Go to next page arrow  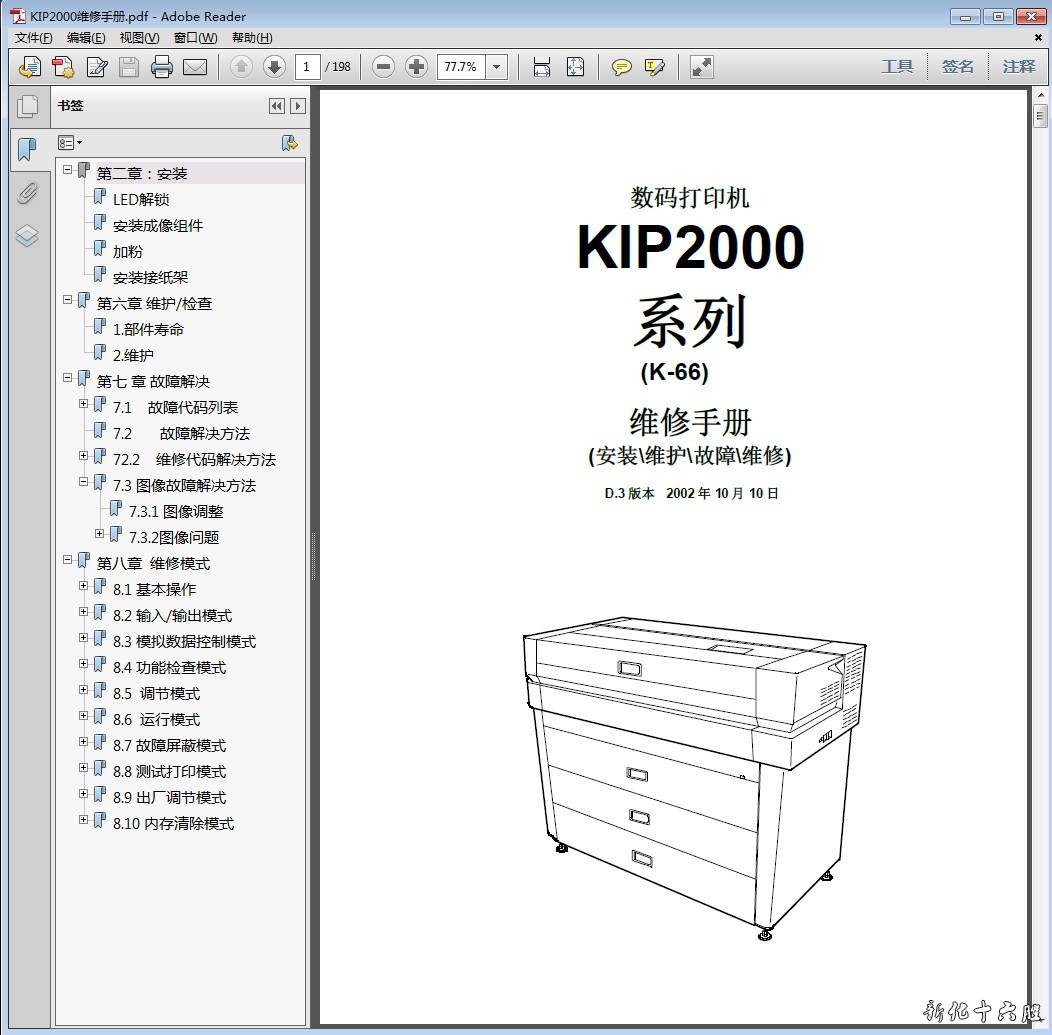(x=274, y=66)
